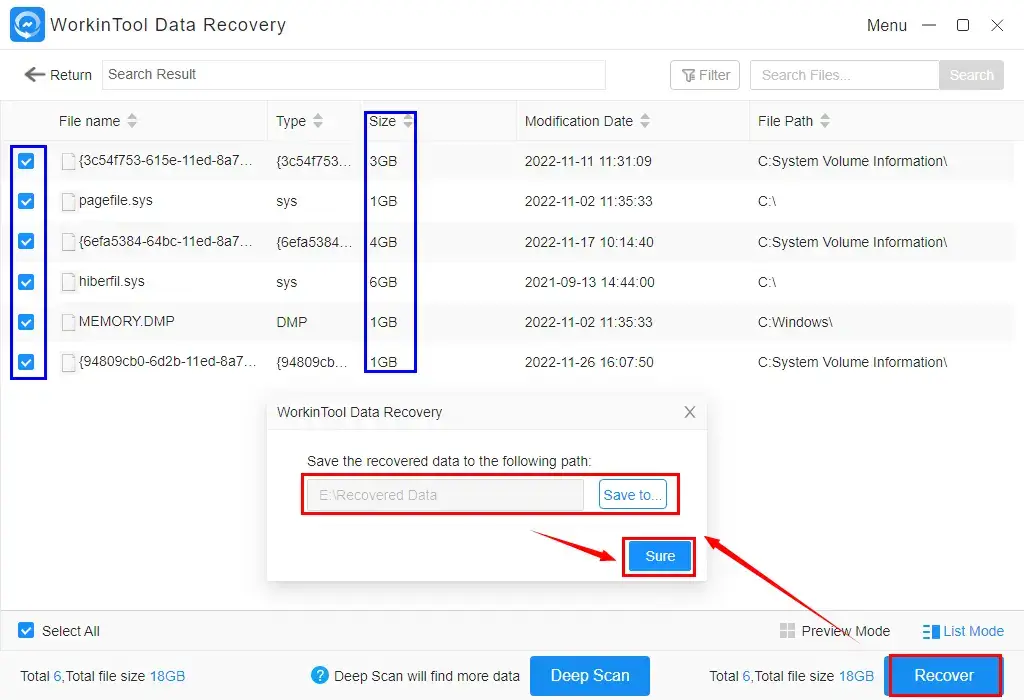Click the C:Windows\ file path cell
The image size is (1024, 700).
[x=795, y=323]
